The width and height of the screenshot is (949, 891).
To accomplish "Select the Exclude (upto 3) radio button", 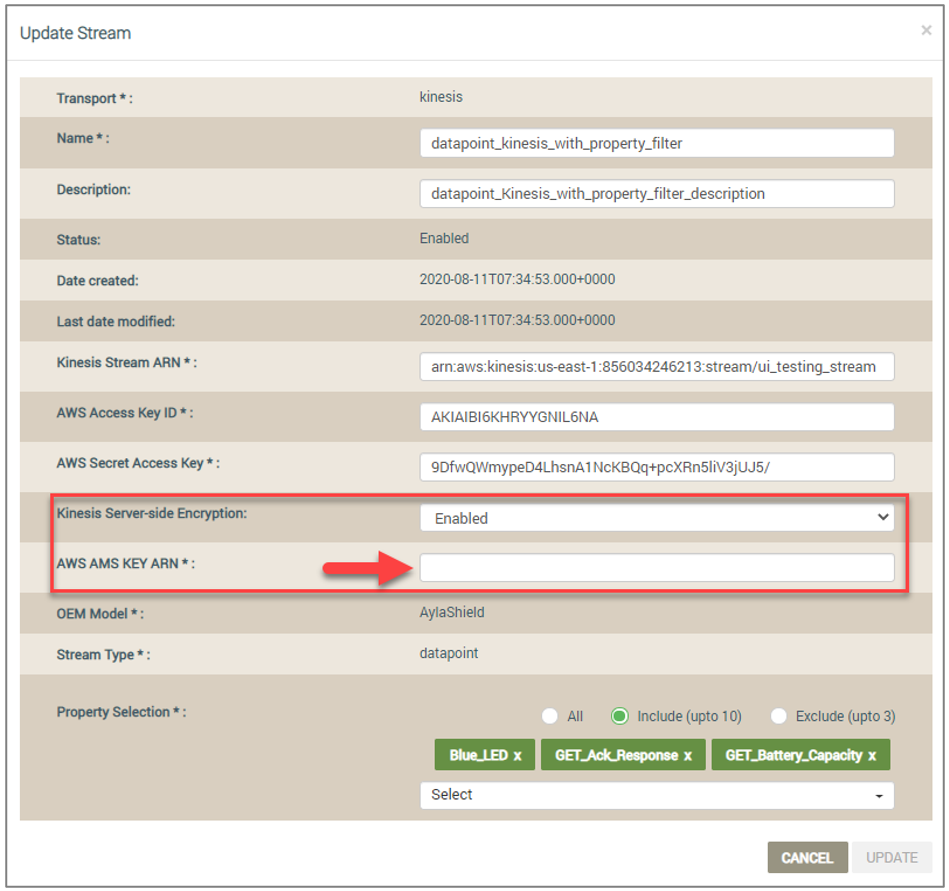I will [778, 716].
